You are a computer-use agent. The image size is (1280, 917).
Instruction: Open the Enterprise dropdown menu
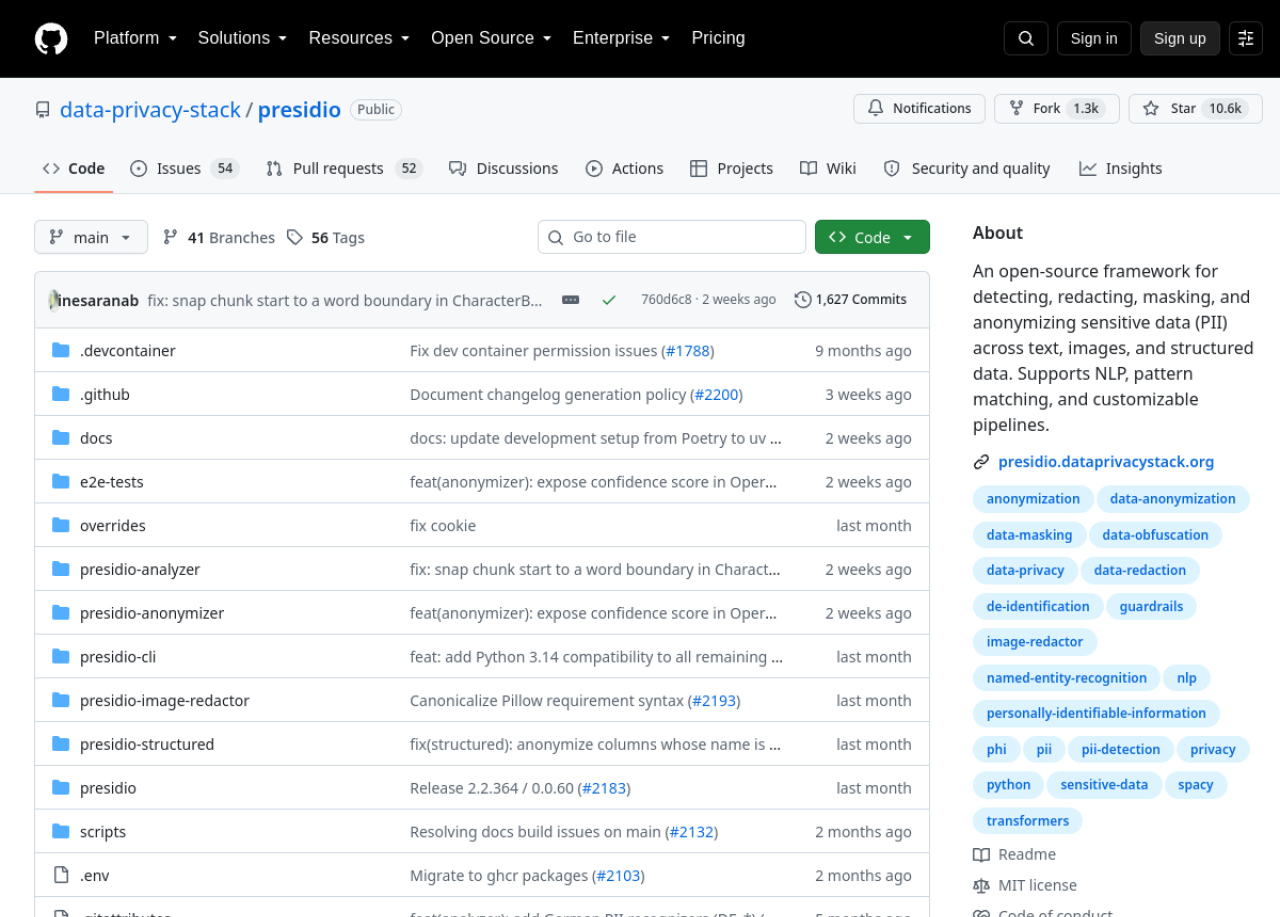pyautogui.click(x=621, y=38)
